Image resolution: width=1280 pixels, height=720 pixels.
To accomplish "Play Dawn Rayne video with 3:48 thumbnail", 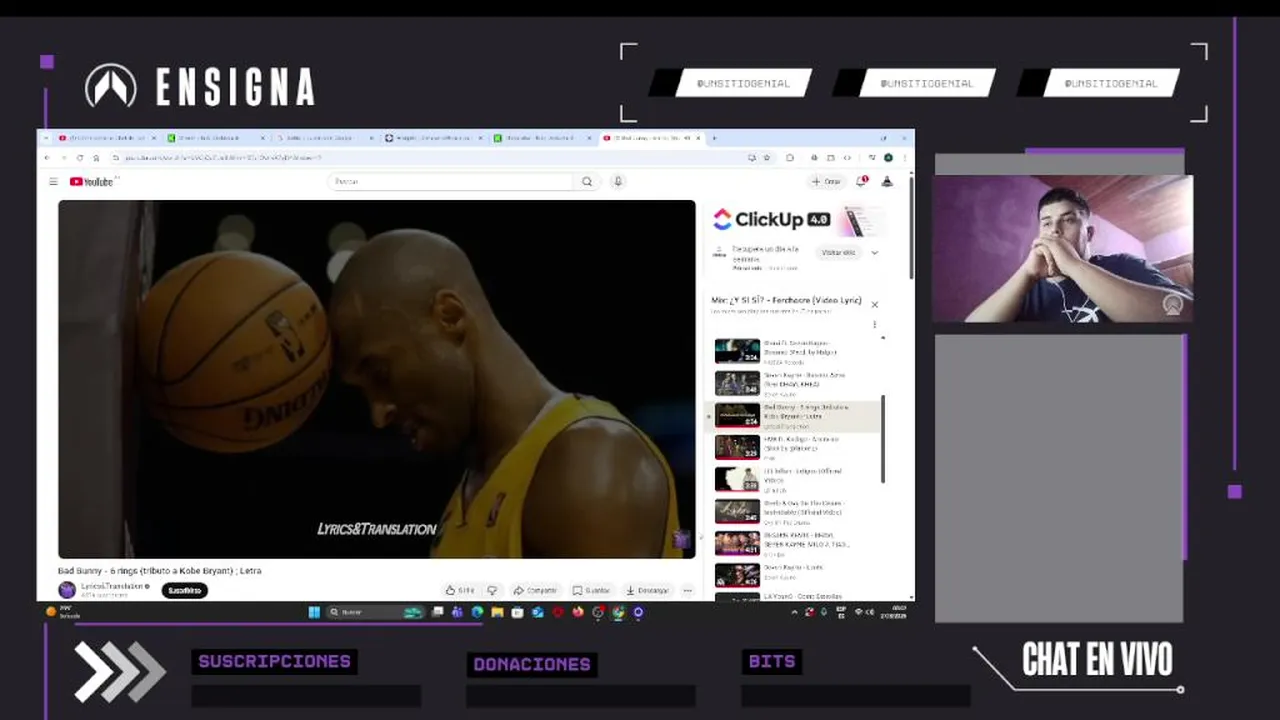I will point(795,383).
